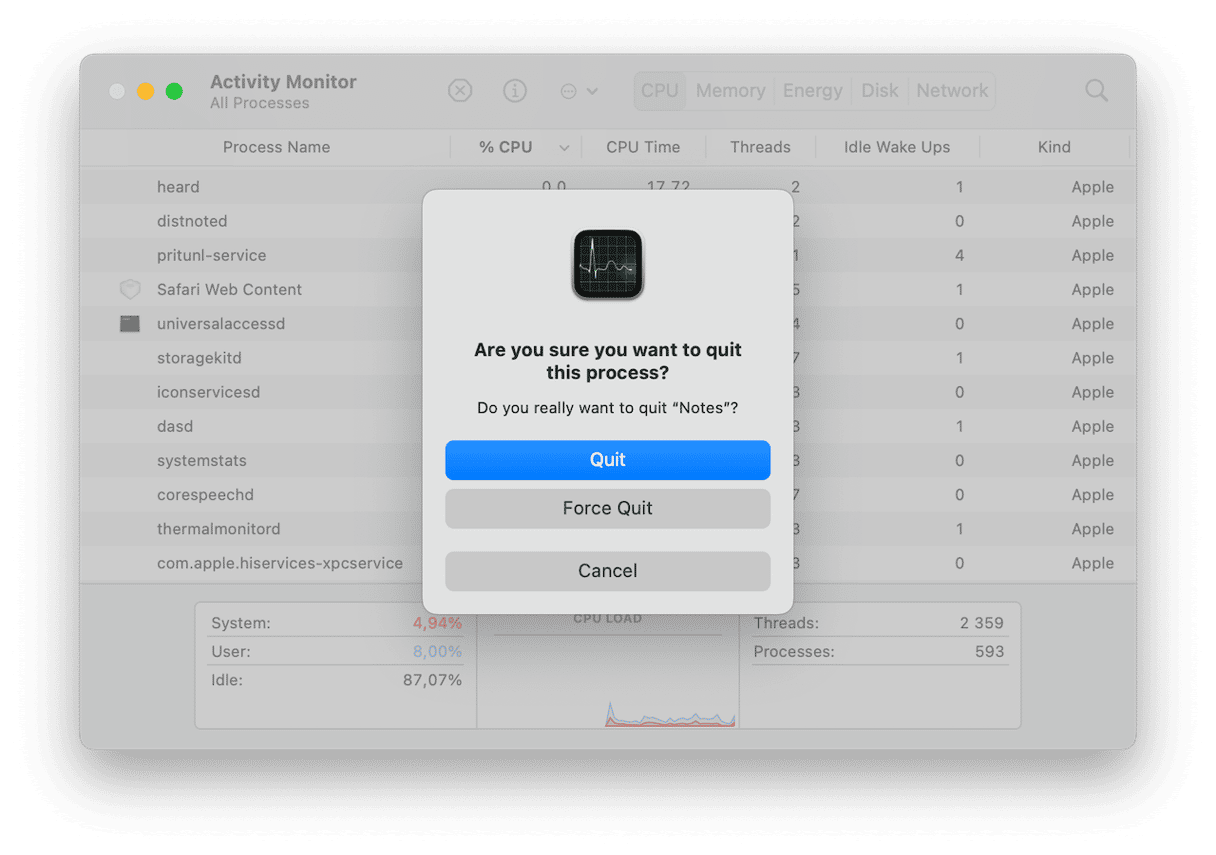
Task: Open the Disk tab
Action: (x=880, y=91)
